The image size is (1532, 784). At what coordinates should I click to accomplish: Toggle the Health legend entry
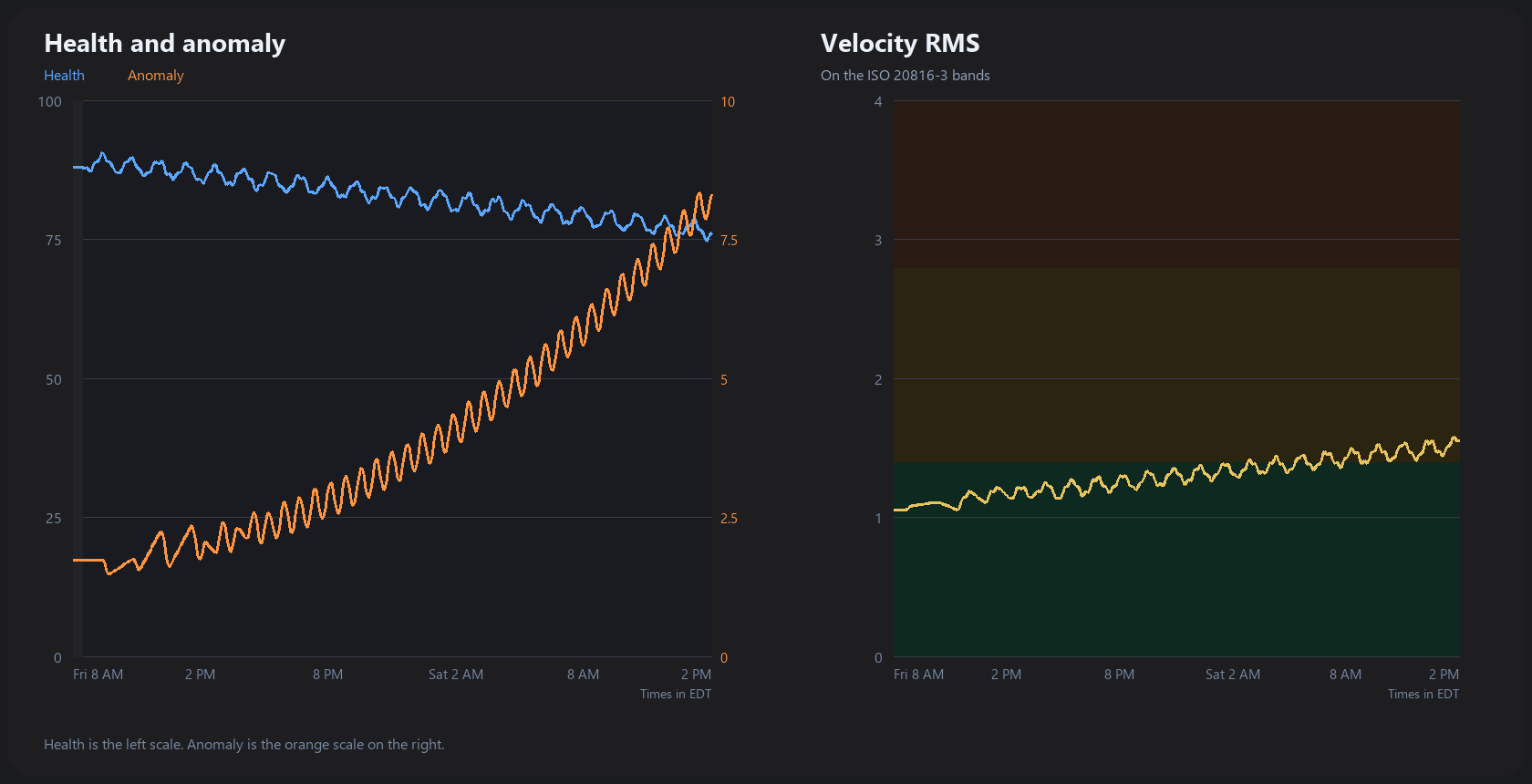(x=64, y=76)
